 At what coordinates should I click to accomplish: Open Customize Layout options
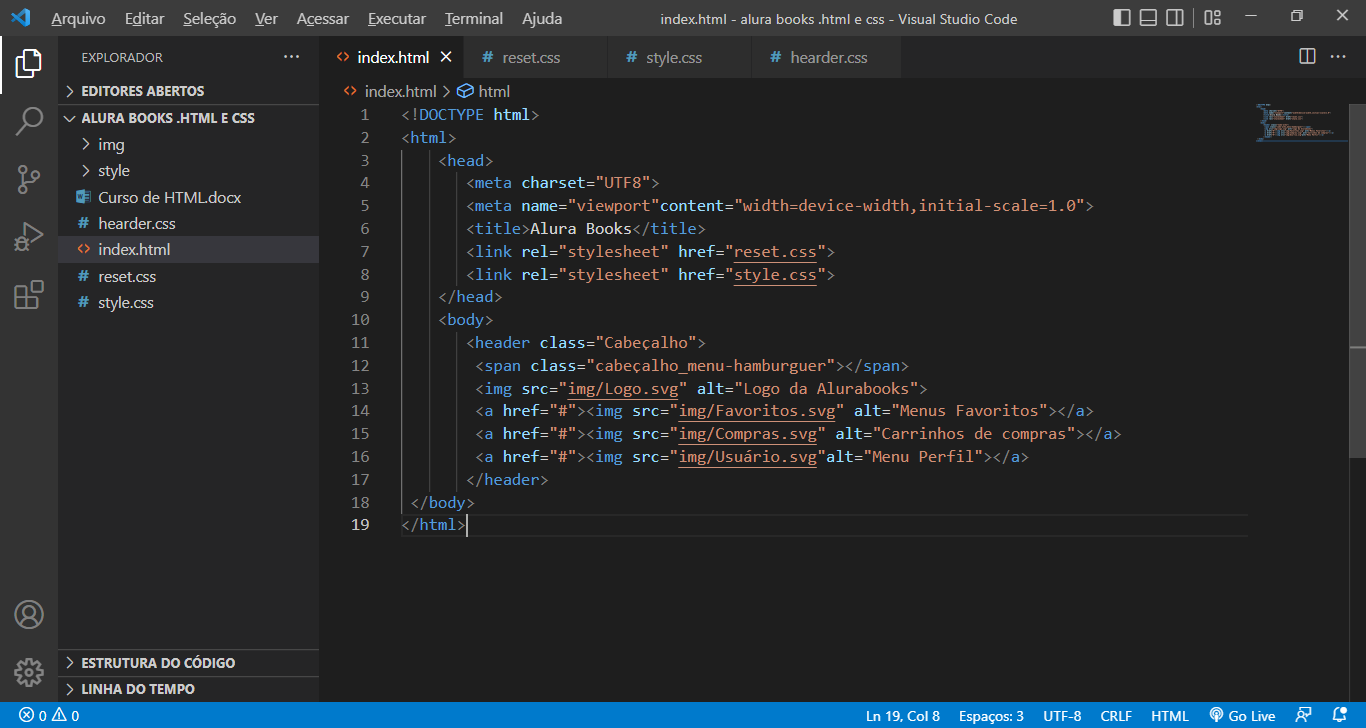[x=1212, y=18]
